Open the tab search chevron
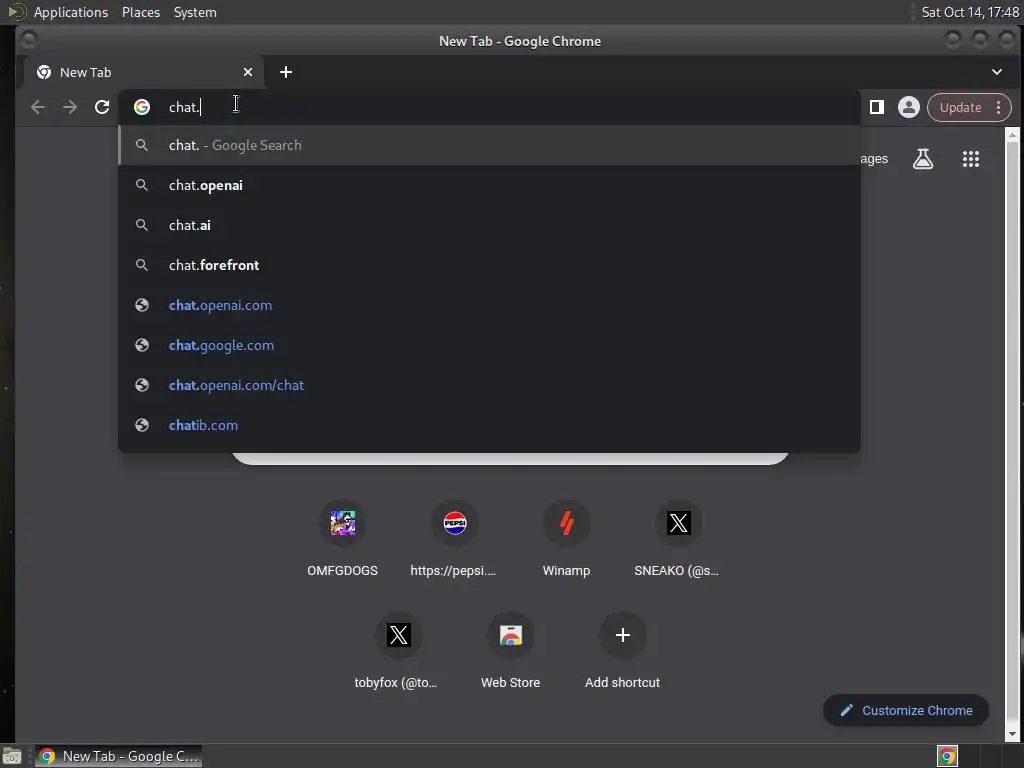Viewport: 1024px width, 768px height. click(997, 72)
